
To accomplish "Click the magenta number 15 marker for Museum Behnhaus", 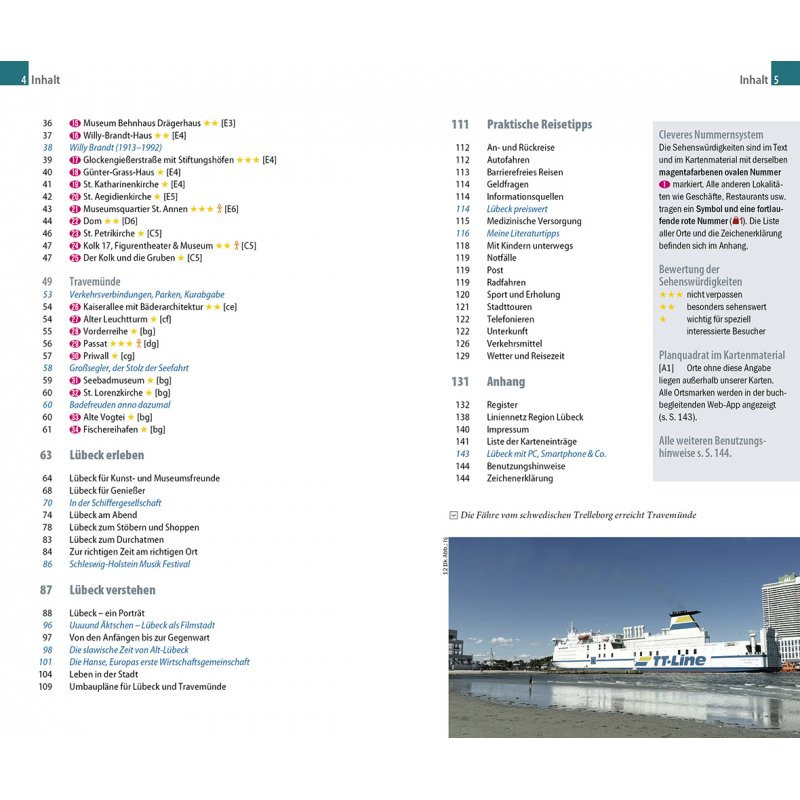I will click(75, 123).
